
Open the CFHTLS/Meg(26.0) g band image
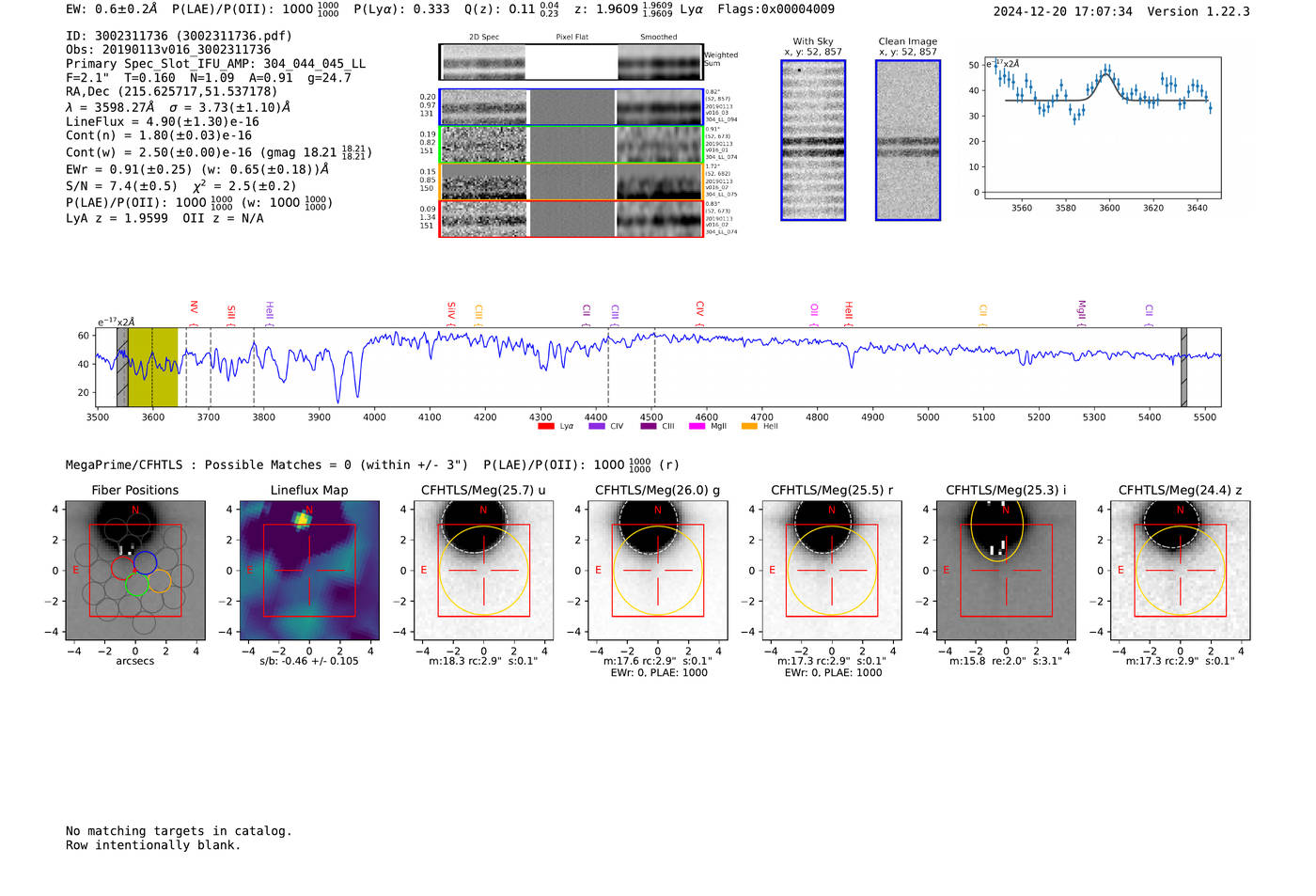point(657,570)
